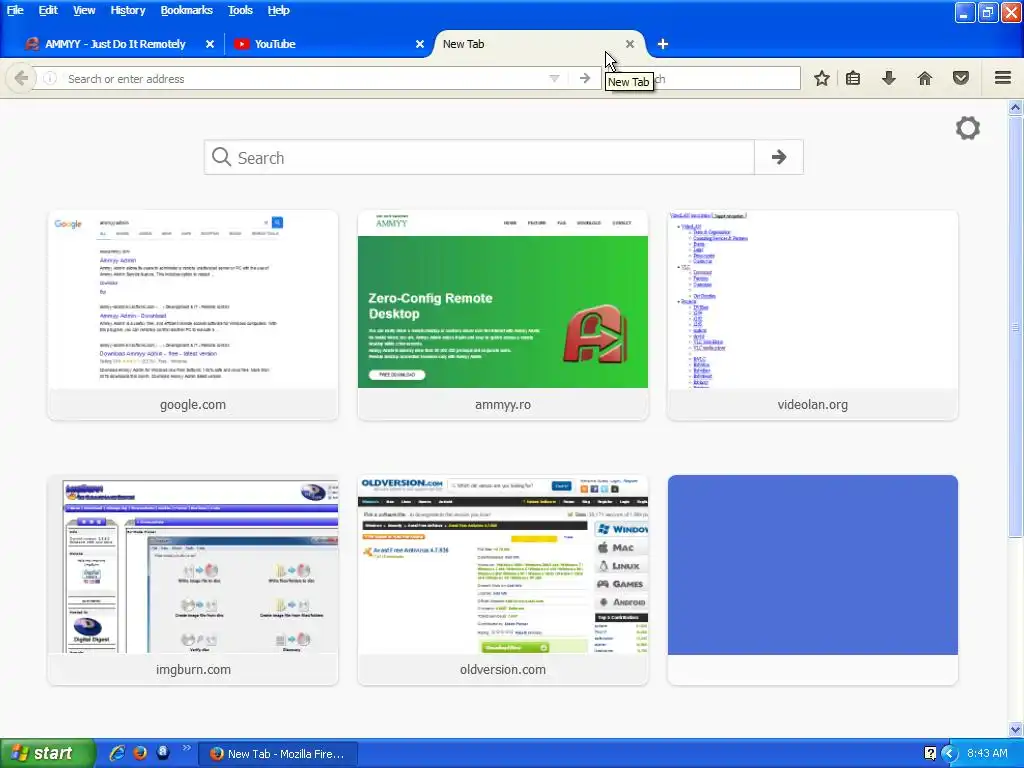This screenshot has width=1024, height=768.
Task: Select the New Tab tab
Action: tap(464, 44)
